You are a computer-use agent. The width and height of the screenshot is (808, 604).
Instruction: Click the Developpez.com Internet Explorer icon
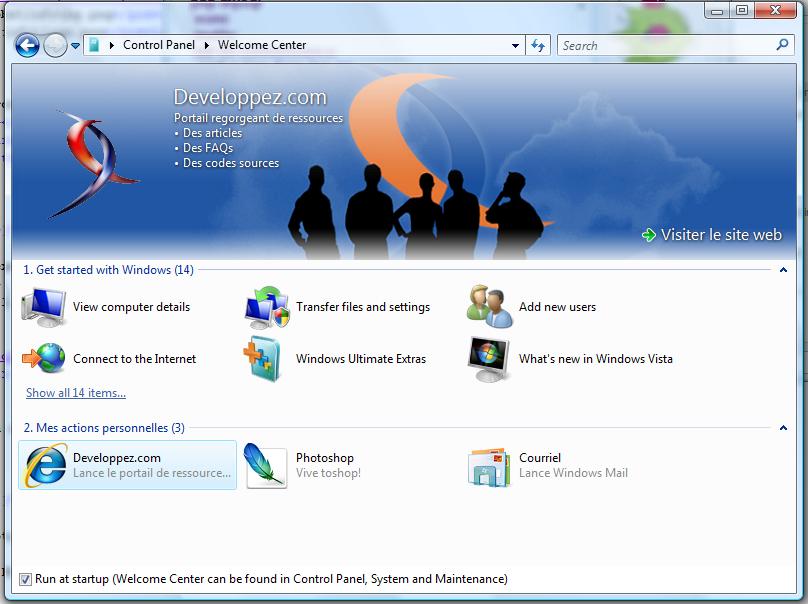[x=45, y=466]
